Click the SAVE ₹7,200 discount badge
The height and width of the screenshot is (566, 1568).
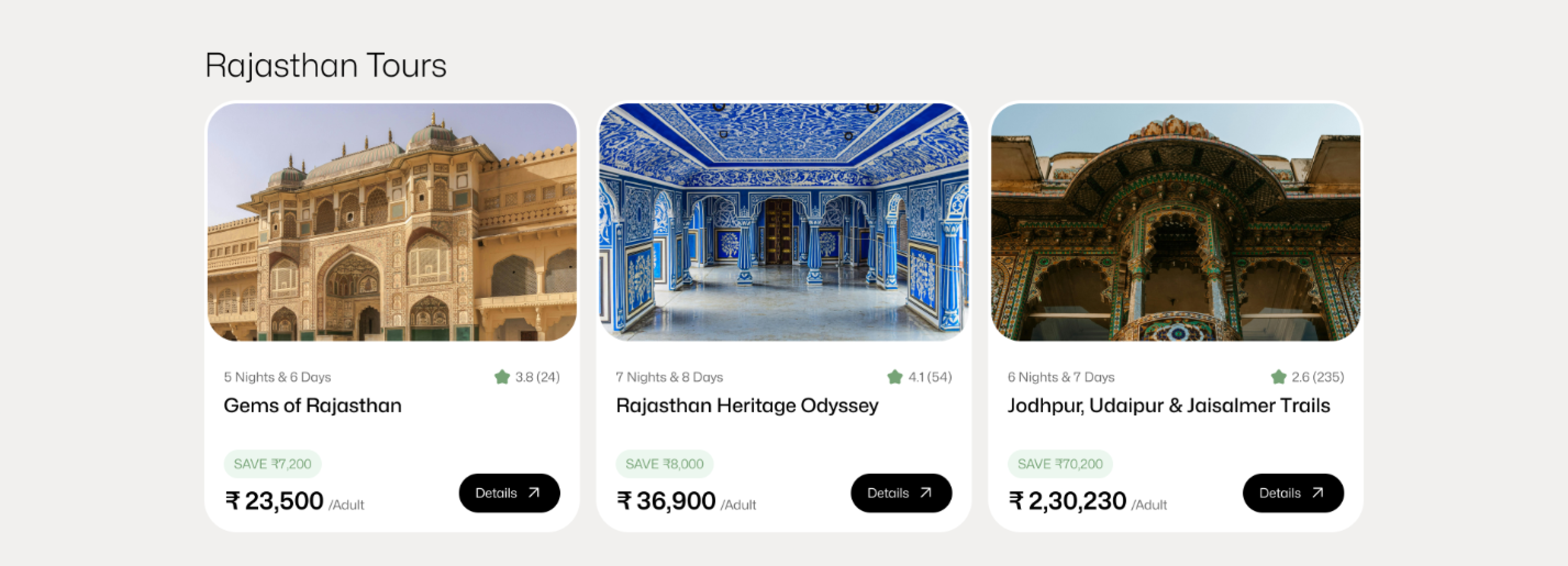272,464
